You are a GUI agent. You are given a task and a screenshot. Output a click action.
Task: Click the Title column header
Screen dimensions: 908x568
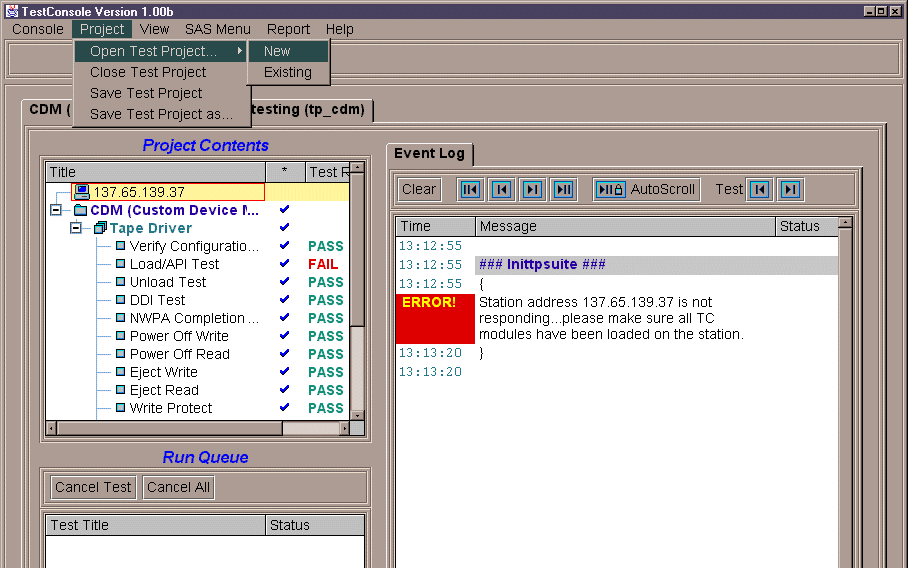[x=155, y=172]
